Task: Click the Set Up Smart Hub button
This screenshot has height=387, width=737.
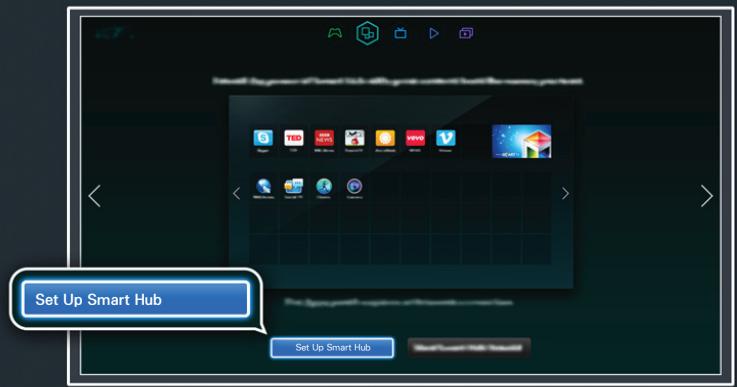Action: 332,348
